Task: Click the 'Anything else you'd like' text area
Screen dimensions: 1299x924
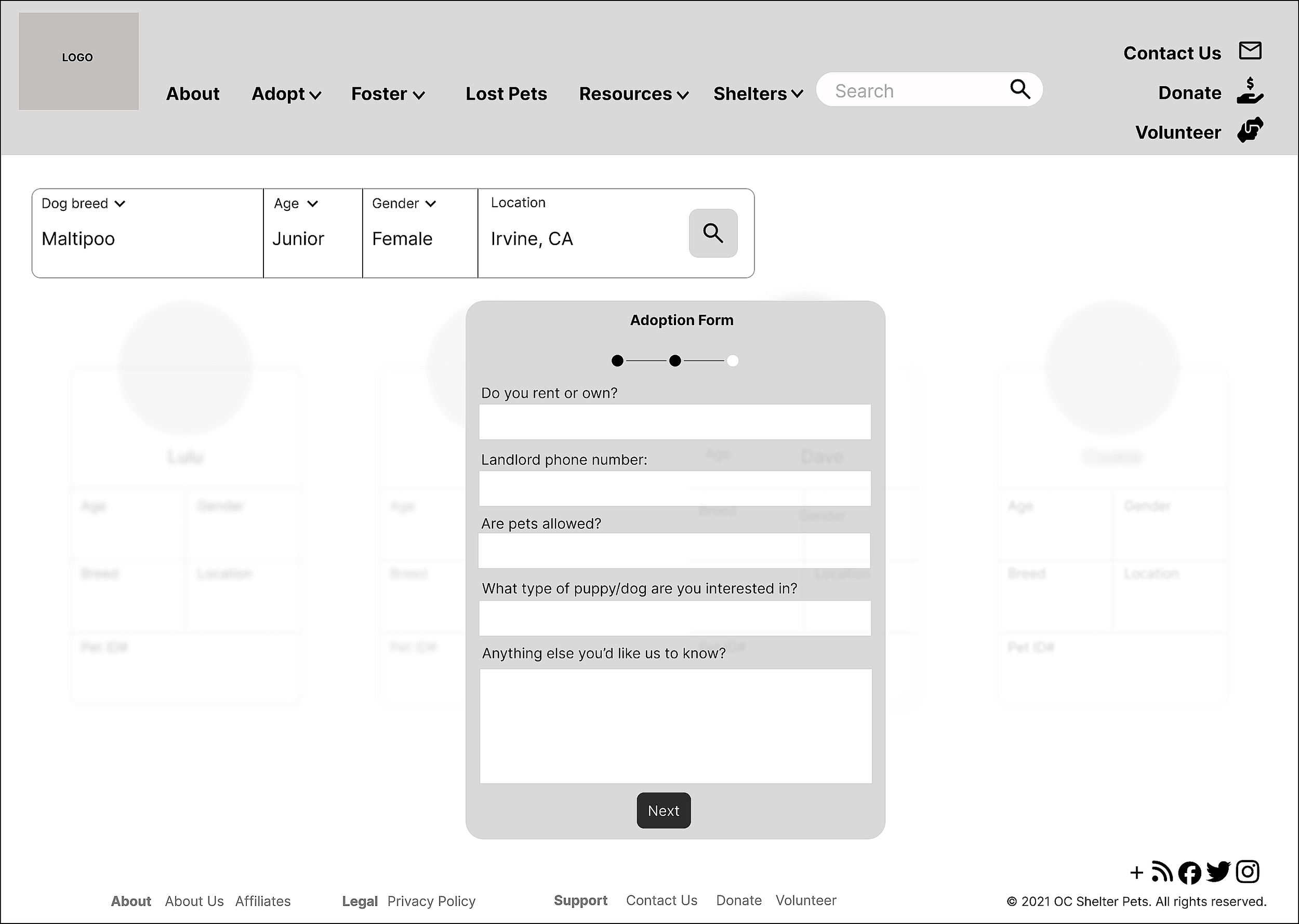Action: click(x=675, y=726)
